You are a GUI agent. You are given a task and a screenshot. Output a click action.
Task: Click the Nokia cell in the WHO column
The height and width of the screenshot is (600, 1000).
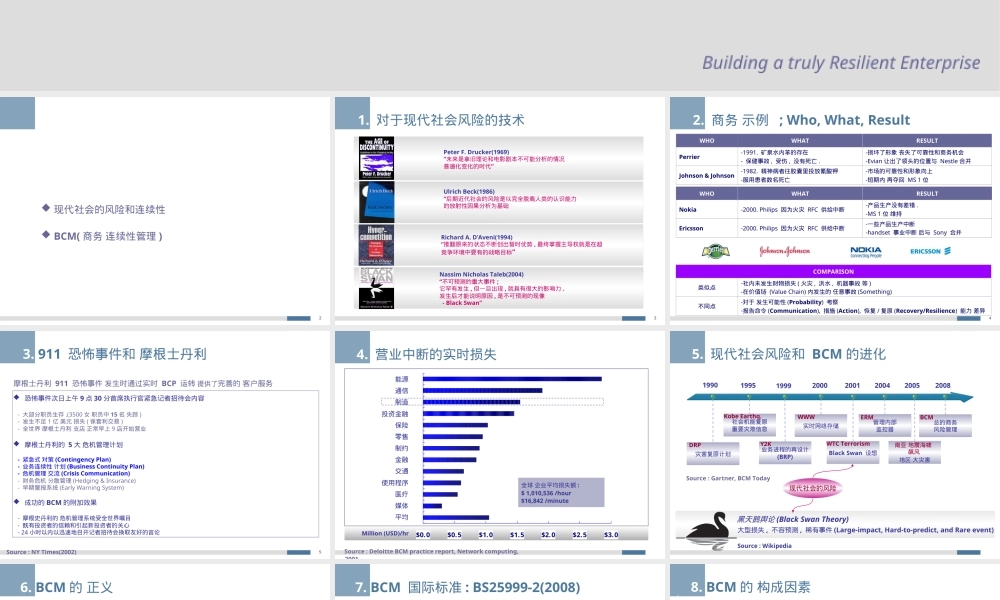[707, 209]
